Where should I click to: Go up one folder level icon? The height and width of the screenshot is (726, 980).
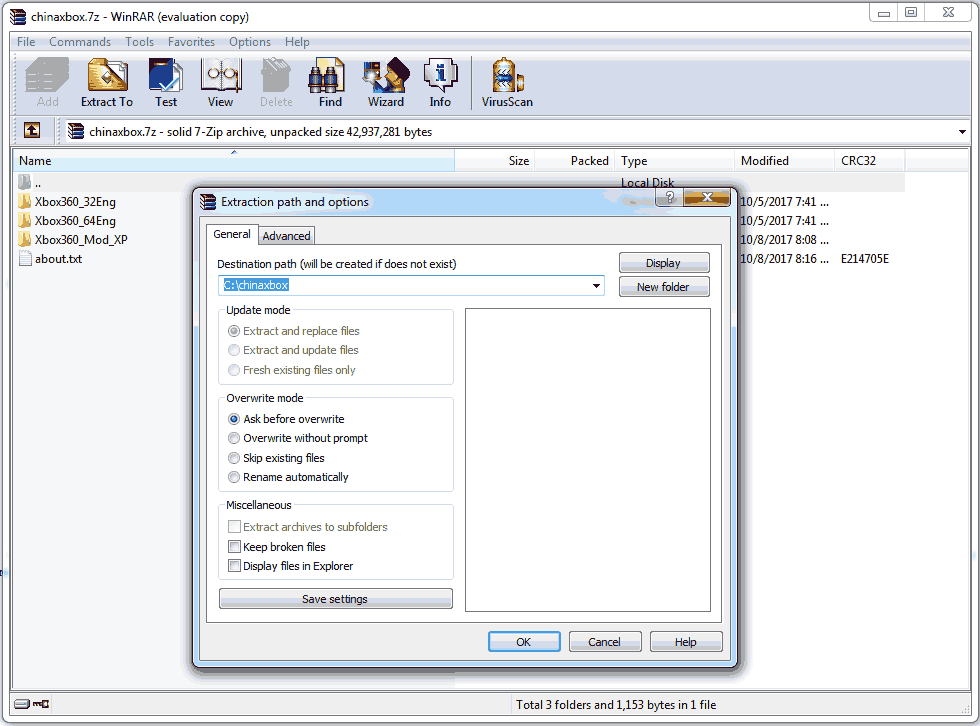pos(32,130)
